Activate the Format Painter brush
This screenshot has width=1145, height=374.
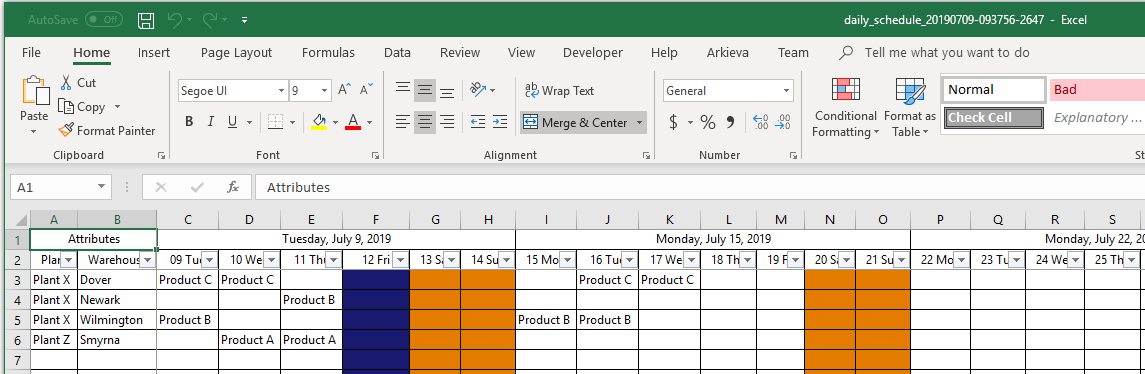pos(66,131)
